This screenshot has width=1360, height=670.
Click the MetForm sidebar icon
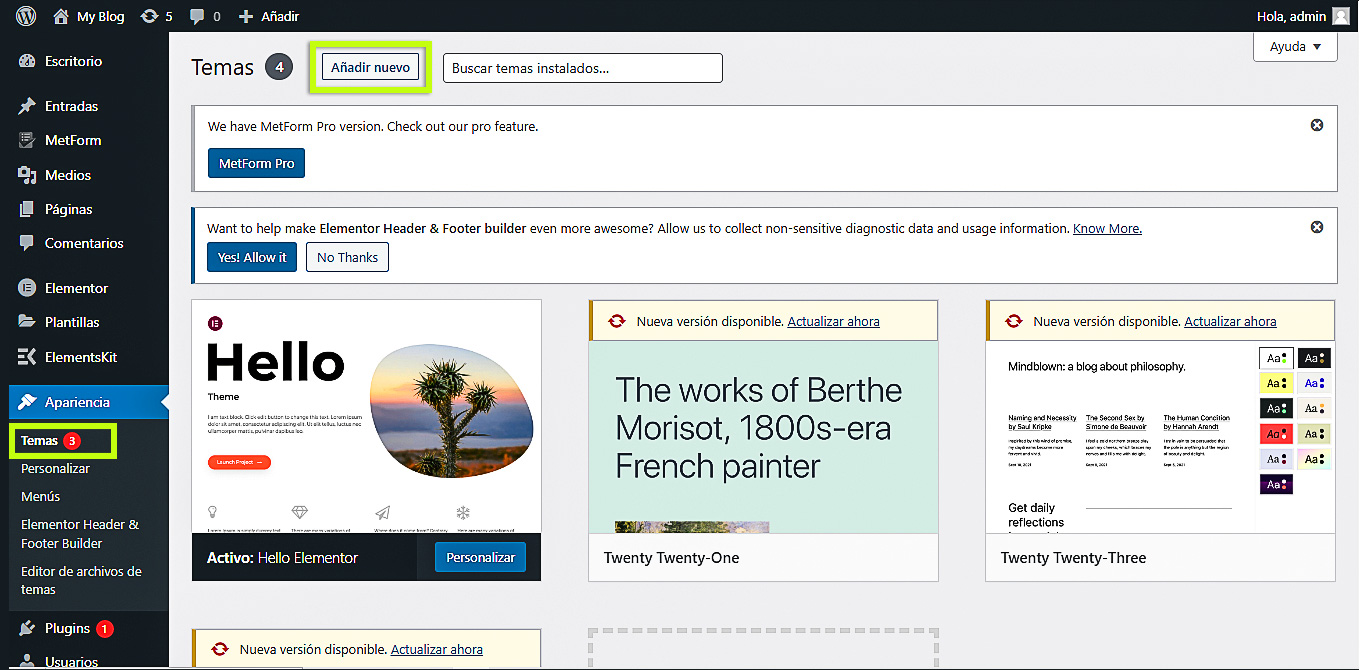(x=27, y=140)
